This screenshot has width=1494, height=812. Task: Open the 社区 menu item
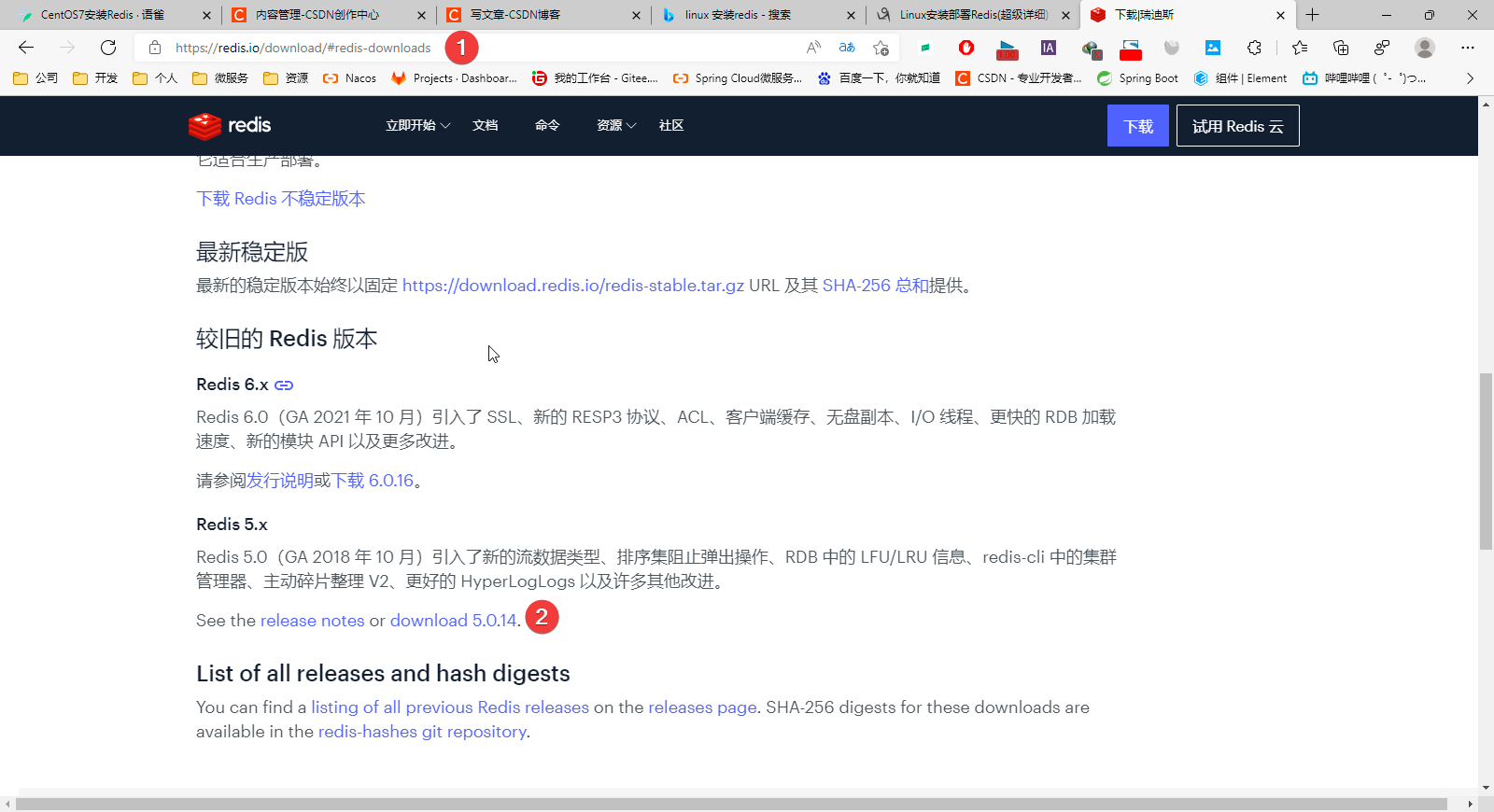pos(671,125)
